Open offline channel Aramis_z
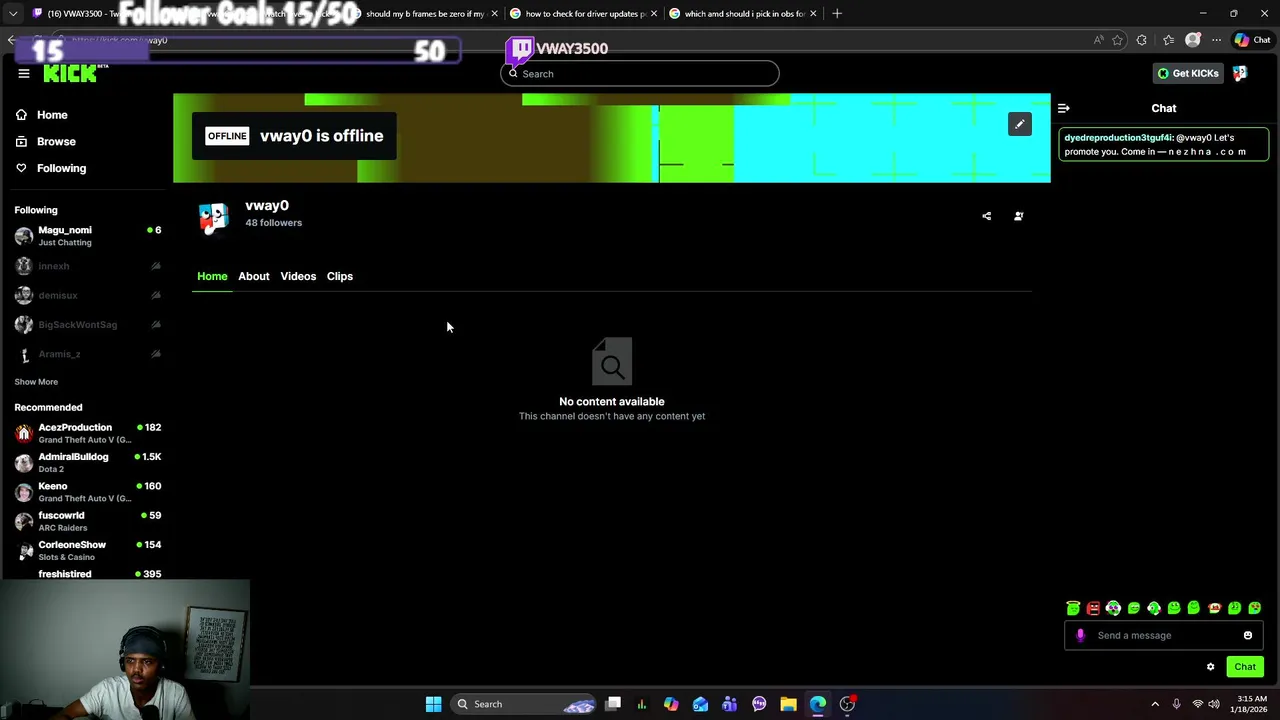 [88, 354]
